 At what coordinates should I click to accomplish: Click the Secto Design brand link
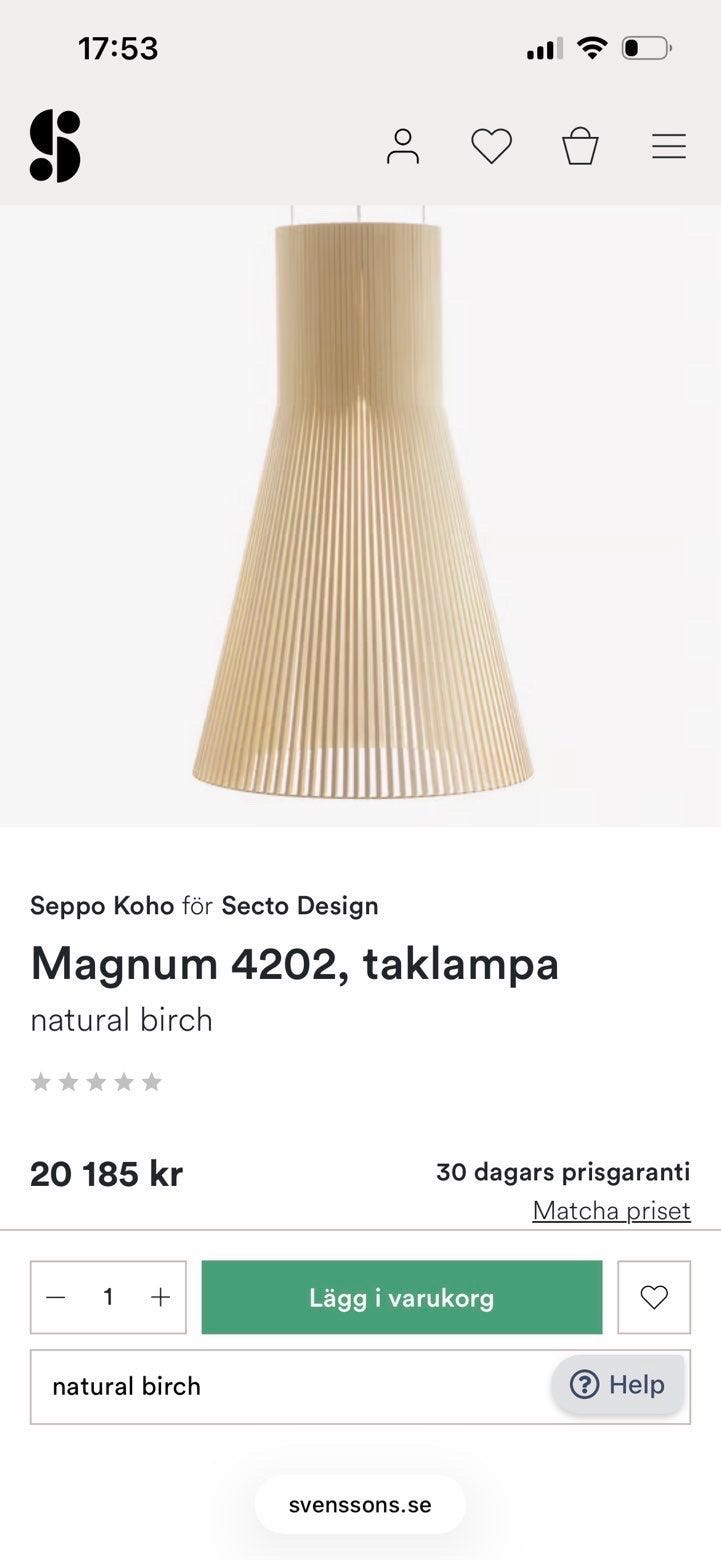(300, 906)
